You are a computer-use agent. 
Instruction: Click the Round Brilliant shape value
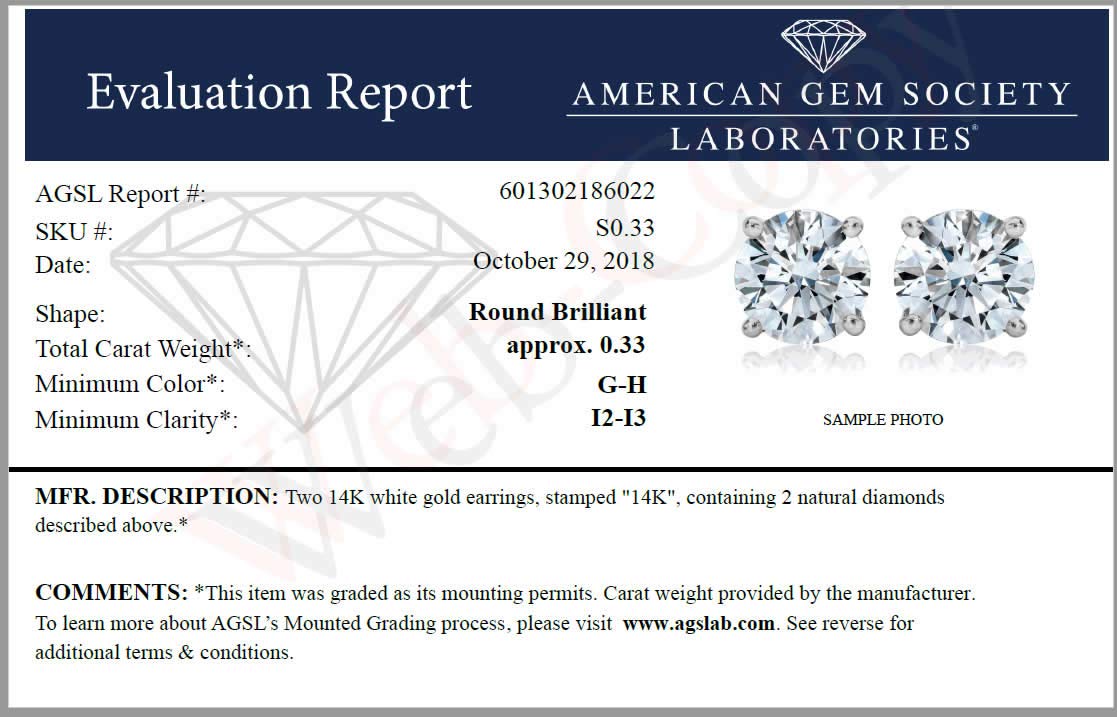coord(558,311)
